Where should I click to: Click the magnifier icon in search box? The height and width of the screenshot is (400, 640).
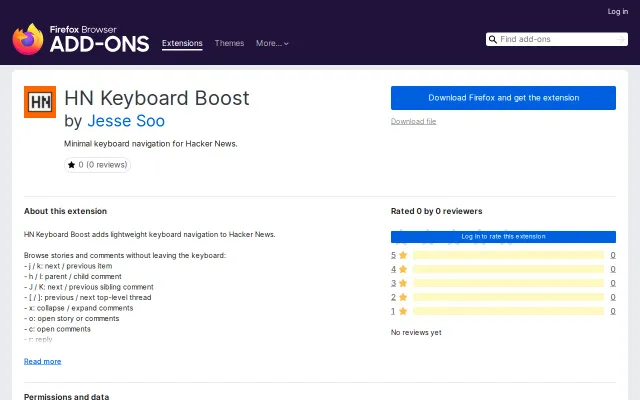click(493, 39)
